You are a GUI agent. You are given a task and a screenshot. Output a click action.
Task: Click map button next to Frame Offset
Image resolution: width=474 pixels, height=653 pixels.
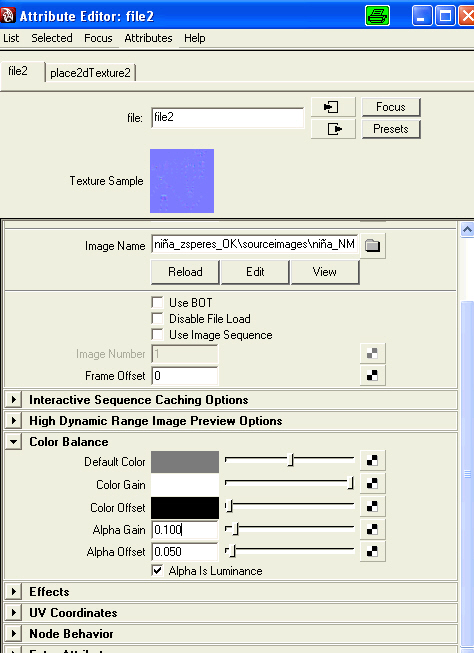coord(372,376)
